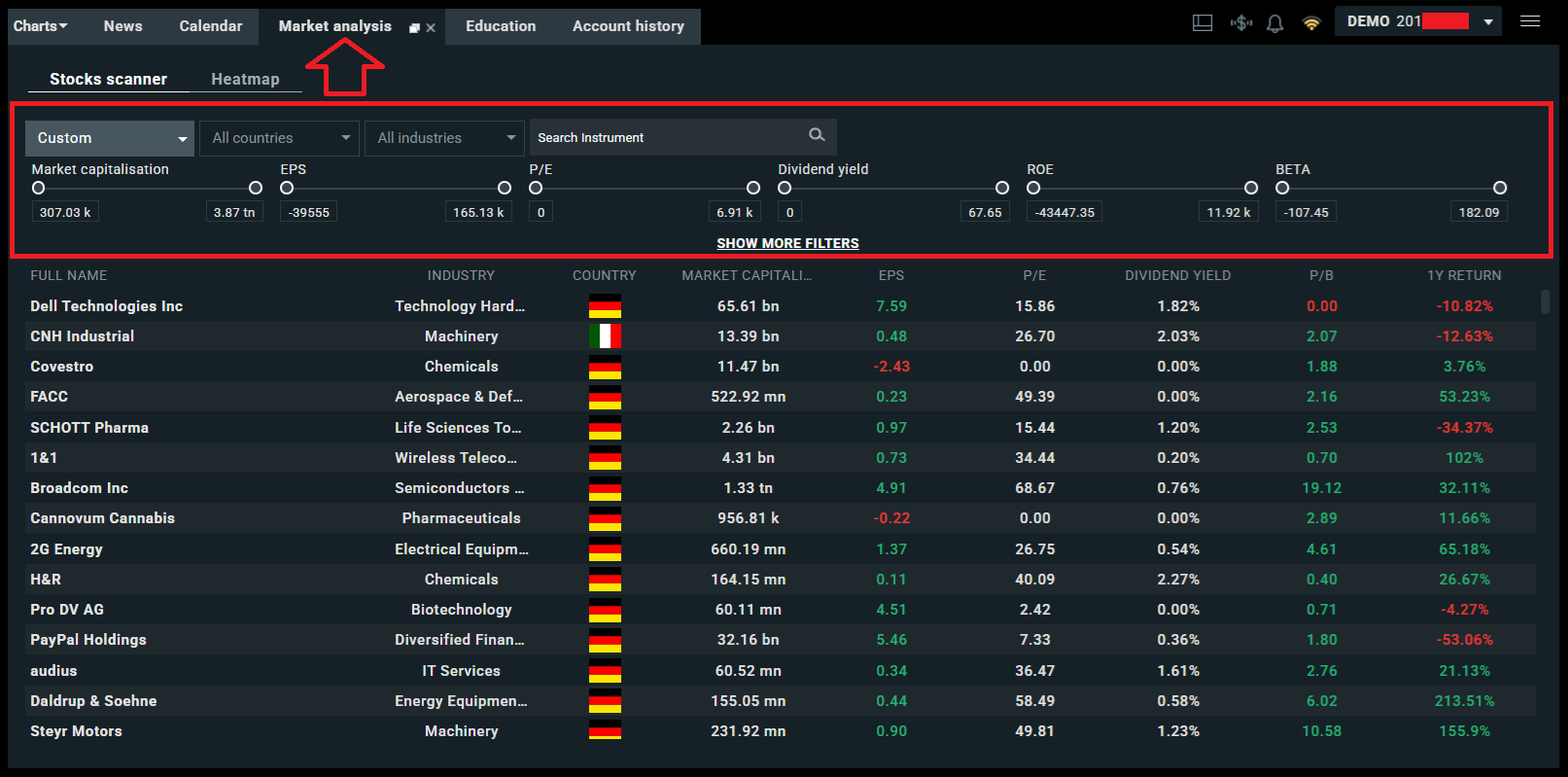Click Italy flag in CNH Industrial row

pyautogui.click(x=605, y=336)
